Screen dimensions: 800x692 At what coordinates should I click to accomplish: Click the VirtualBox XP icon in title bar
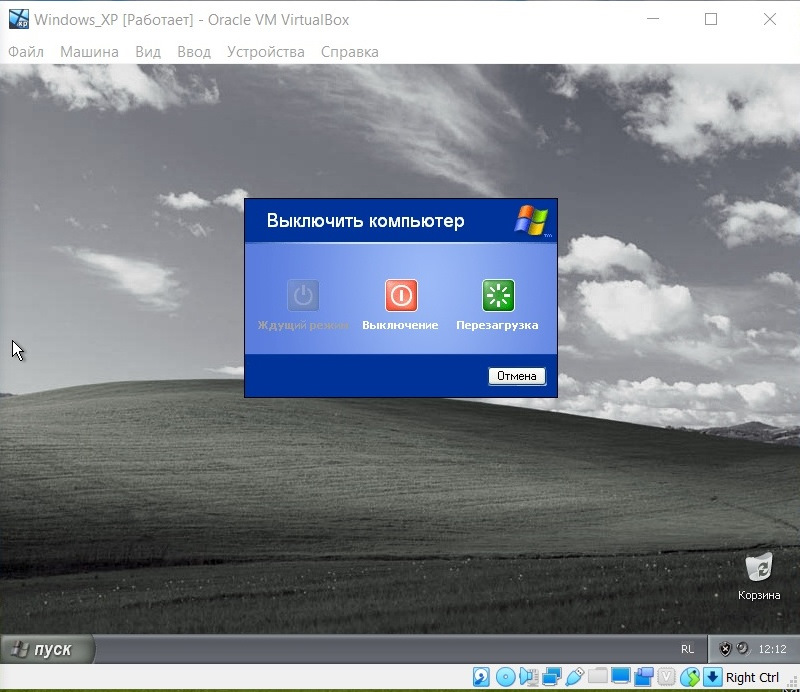coord(19,19)
